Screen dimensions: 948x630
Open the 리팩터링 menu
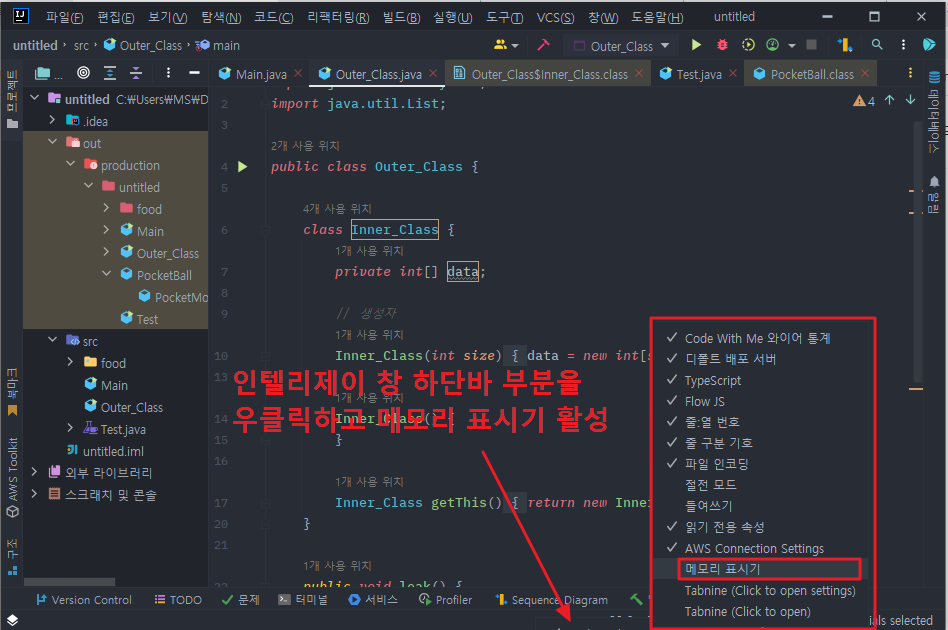pyautogui.click(x=337, y=16)
